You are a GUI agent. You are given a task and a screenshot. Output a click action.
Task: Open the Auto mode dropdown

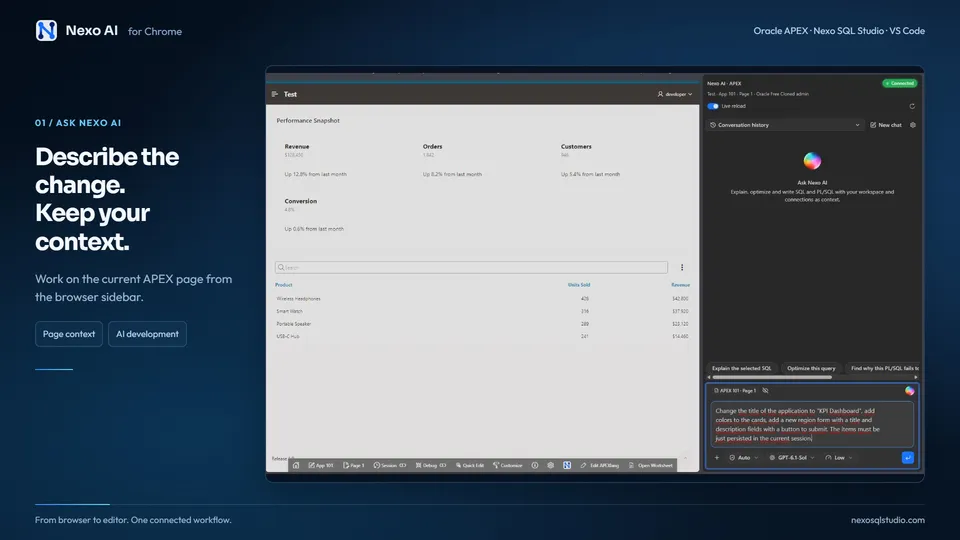tap(743, 457)
